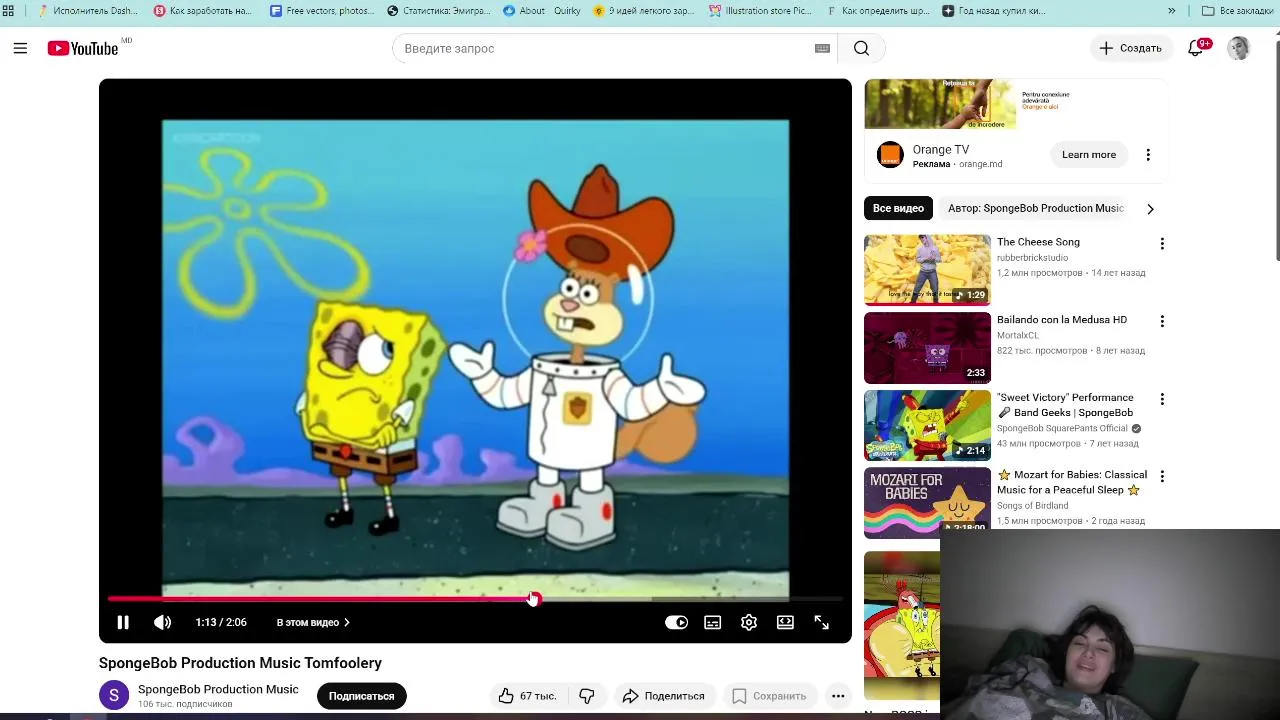Screen dimensions: 1280x720
Task: Save video with Сохранить button
Action: click(x=769, y=696)
